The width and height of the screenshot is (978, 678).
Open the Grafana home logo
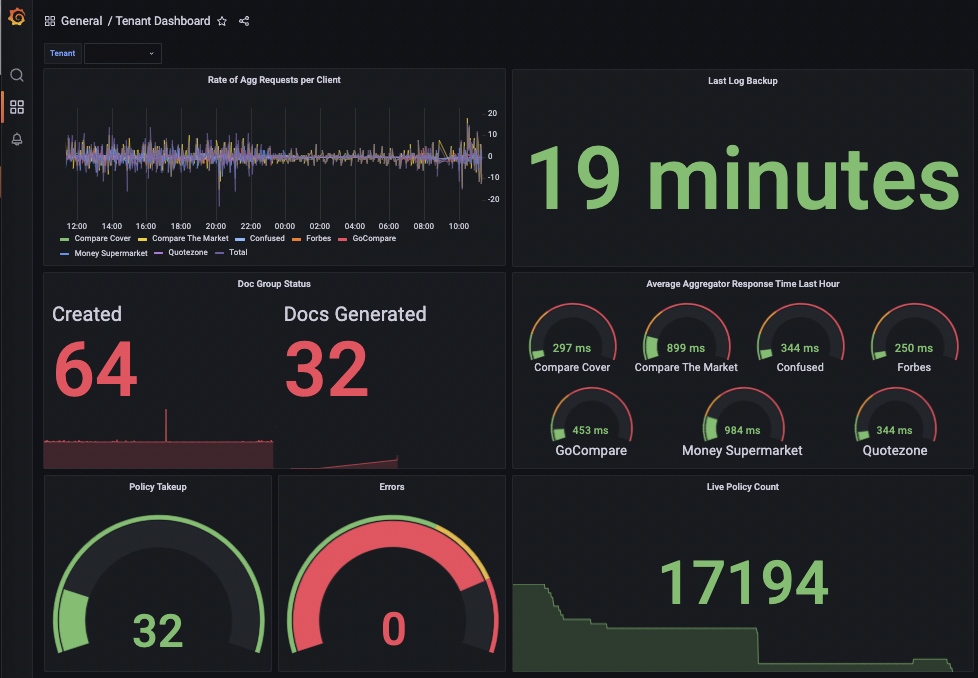(17, 17)
